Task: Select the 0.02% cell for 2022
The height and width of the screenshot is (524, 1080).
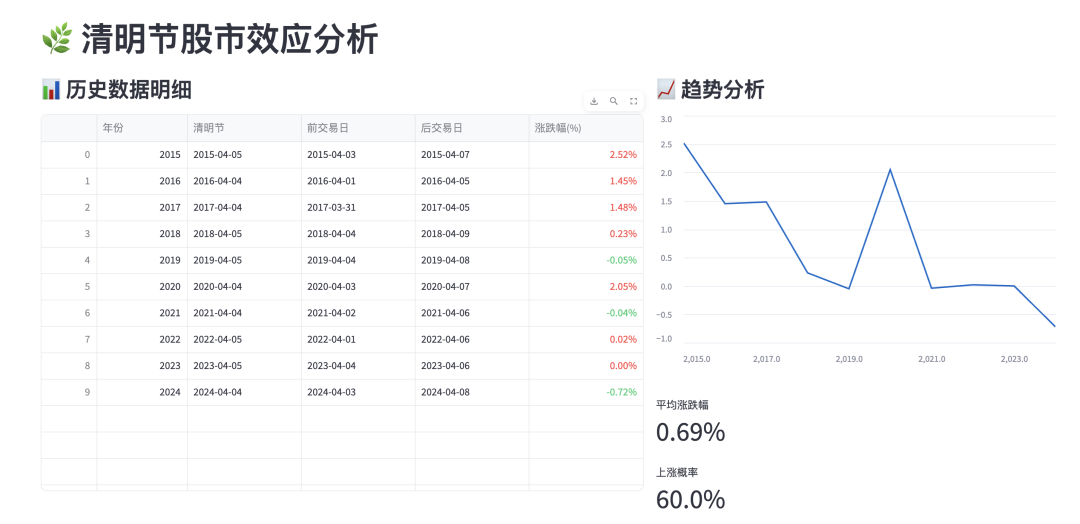Action: tap(586, 339)
